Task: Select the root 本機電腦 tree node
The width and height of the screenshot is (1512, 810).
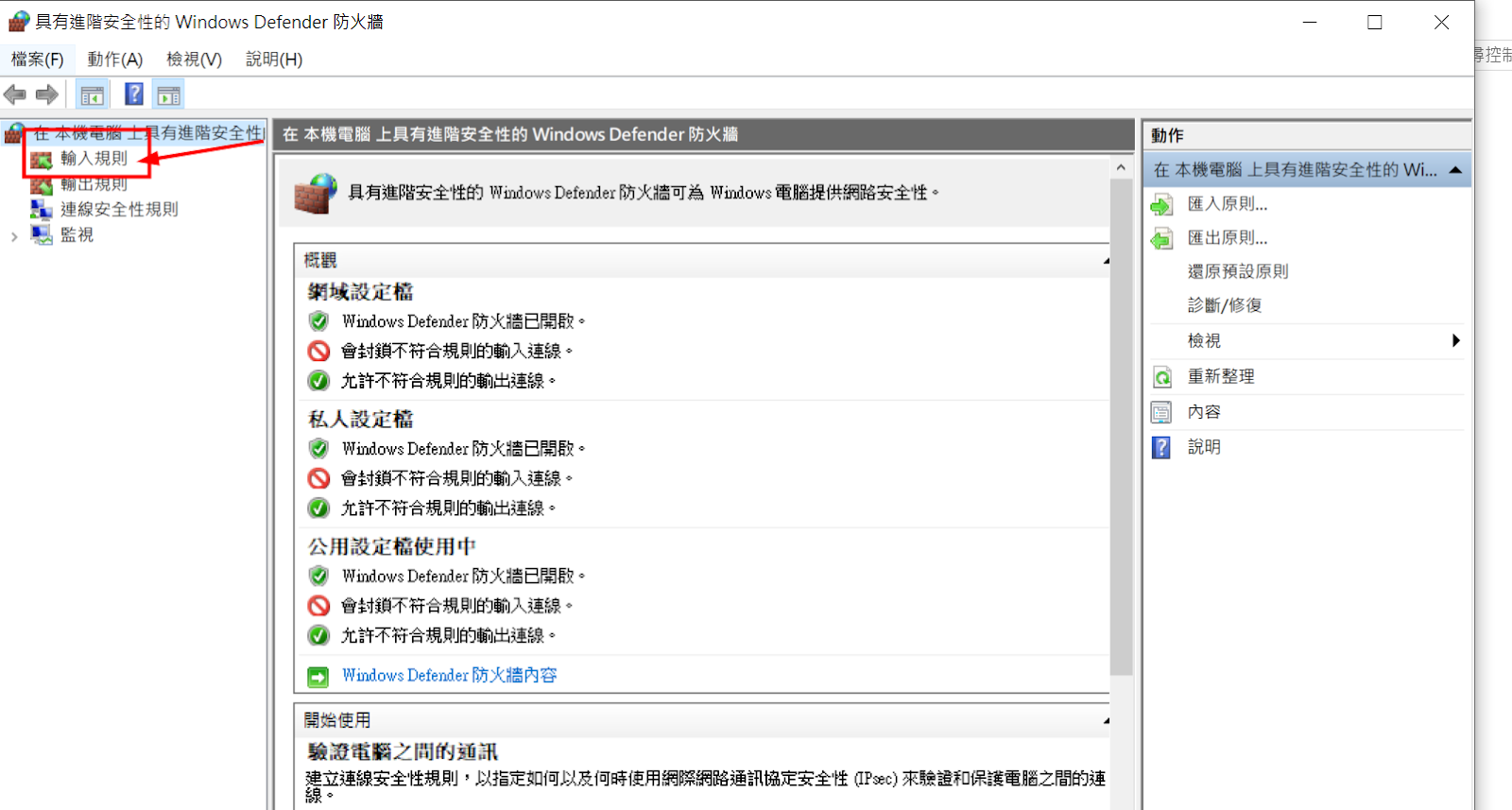Action: tap(148, 133)
